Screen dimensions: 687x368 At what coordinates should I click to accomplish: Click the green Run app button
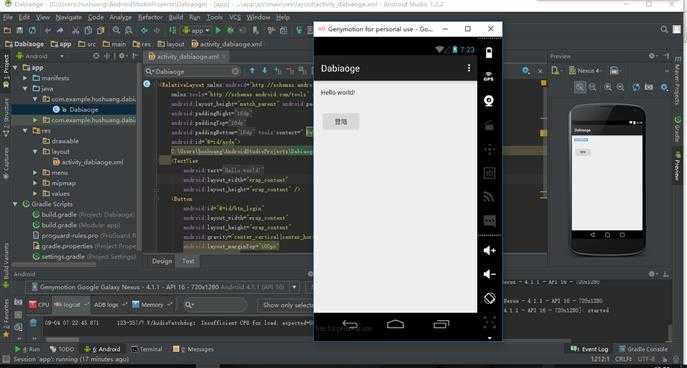218,30
